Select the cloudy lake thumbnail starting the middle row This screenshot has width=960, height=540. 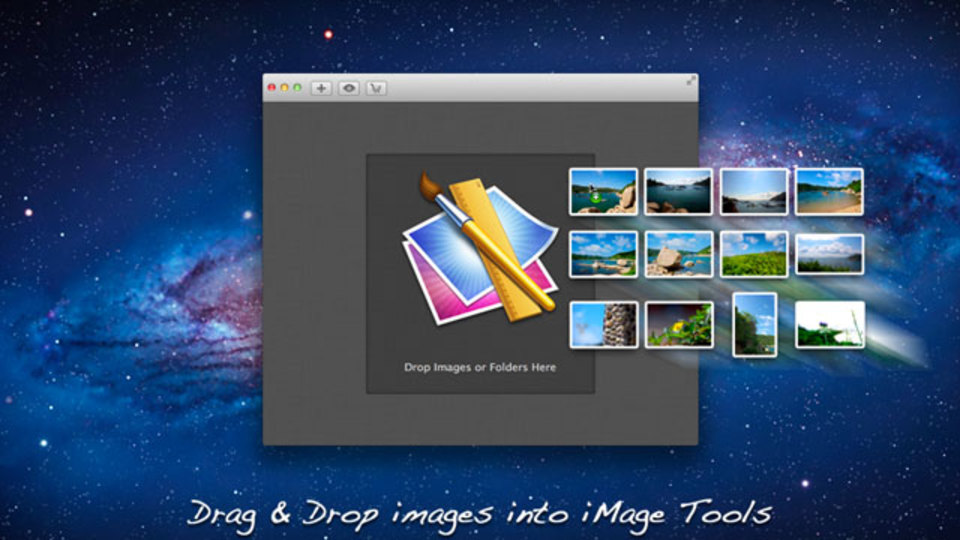(x=603, y=254)
